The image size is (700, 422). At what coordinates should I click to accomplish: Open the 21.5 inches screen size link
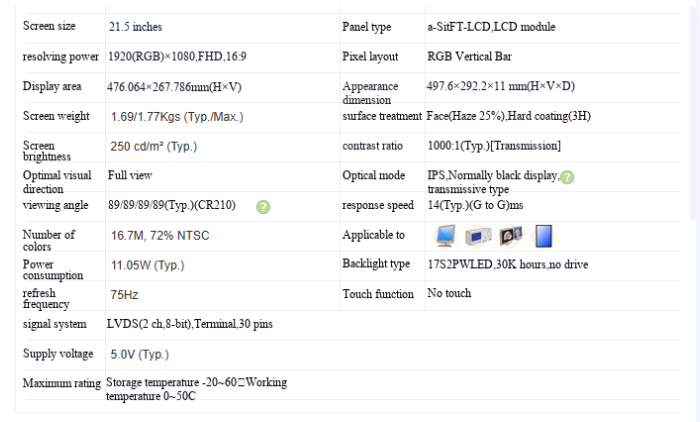coord(135,27)
